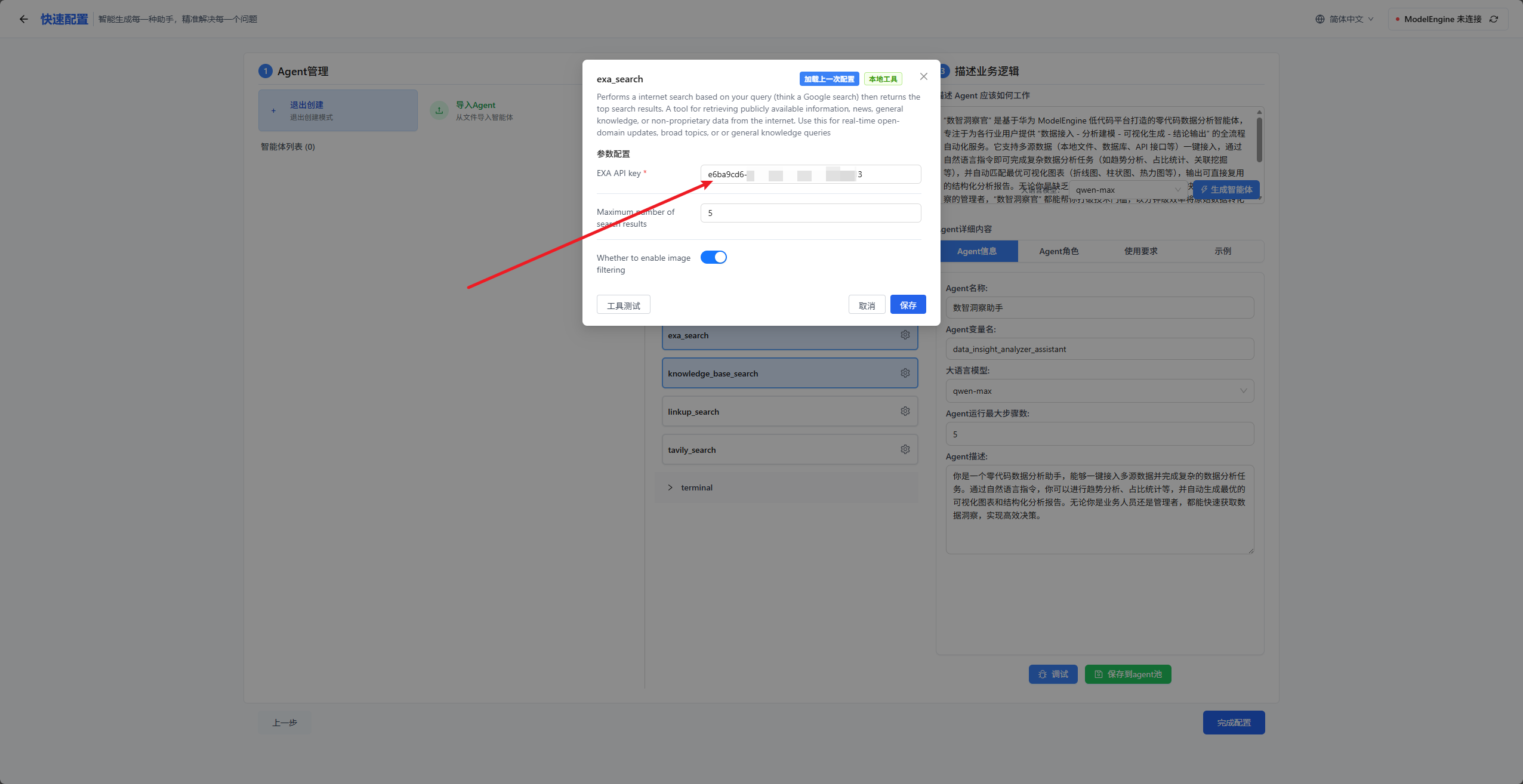
Task: Click the import Agent upload icon
Action: [439, 110]
